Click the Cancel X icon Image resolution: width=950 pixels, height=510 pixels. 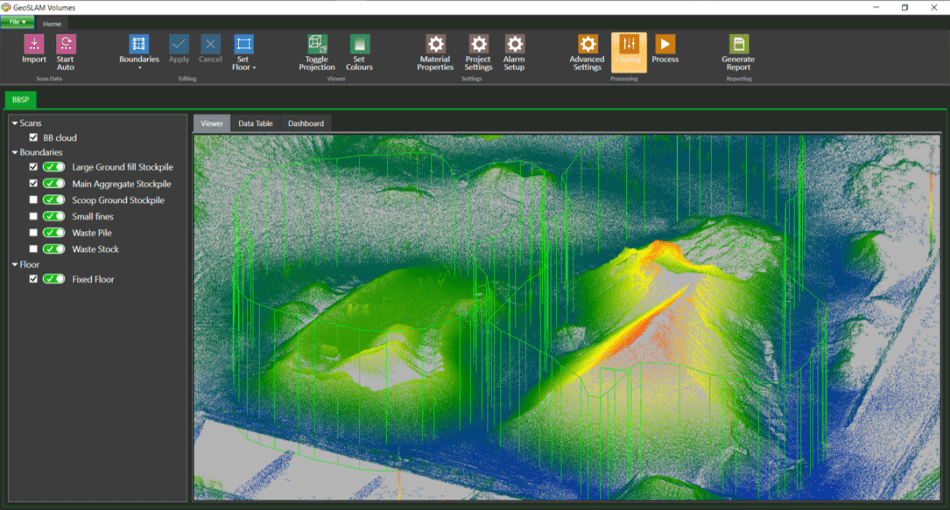(210, 44)
